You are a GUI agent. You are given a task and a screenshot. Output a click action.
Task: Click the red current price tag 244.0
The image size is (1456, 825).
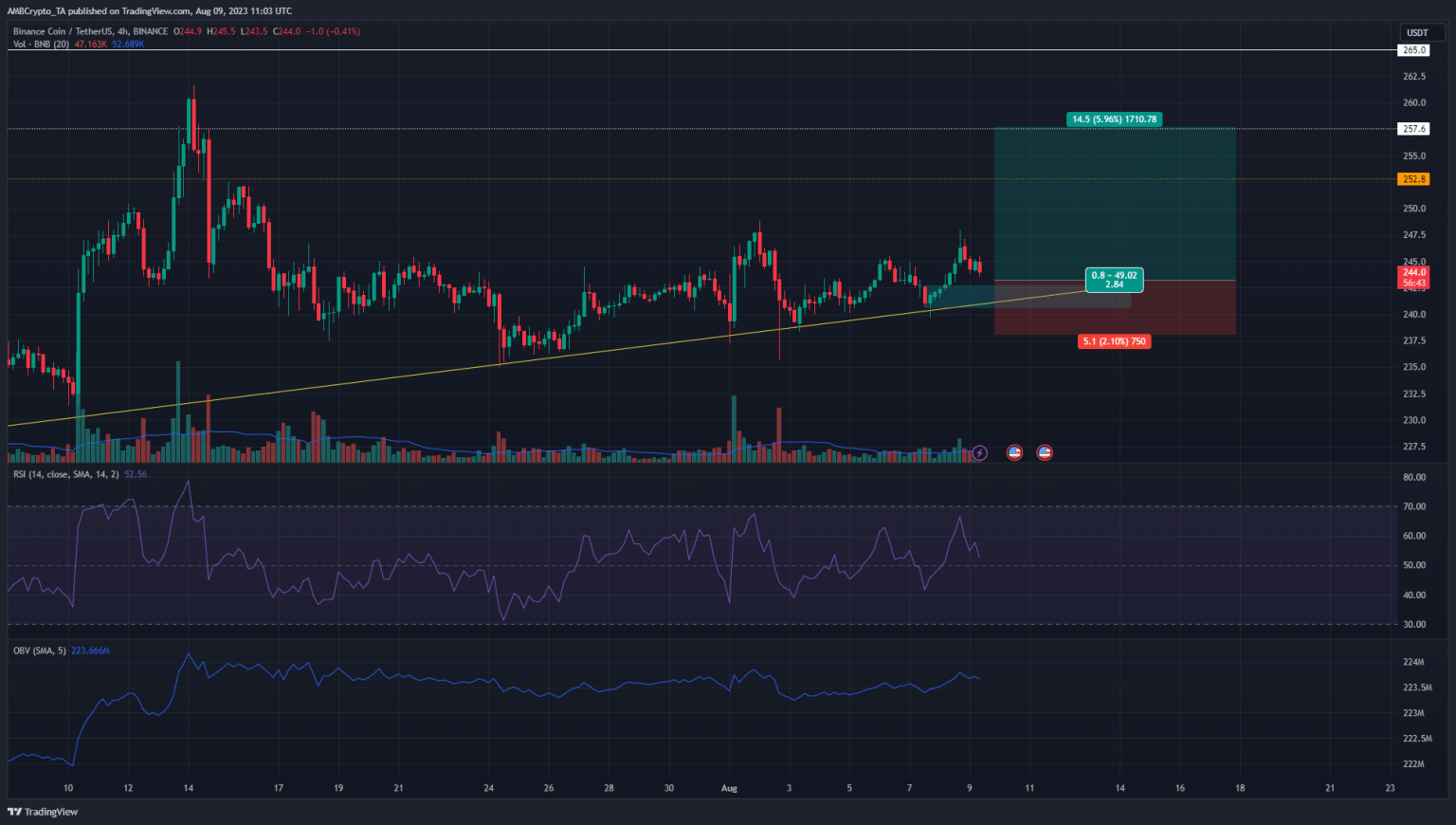(x=1413, y=277)
